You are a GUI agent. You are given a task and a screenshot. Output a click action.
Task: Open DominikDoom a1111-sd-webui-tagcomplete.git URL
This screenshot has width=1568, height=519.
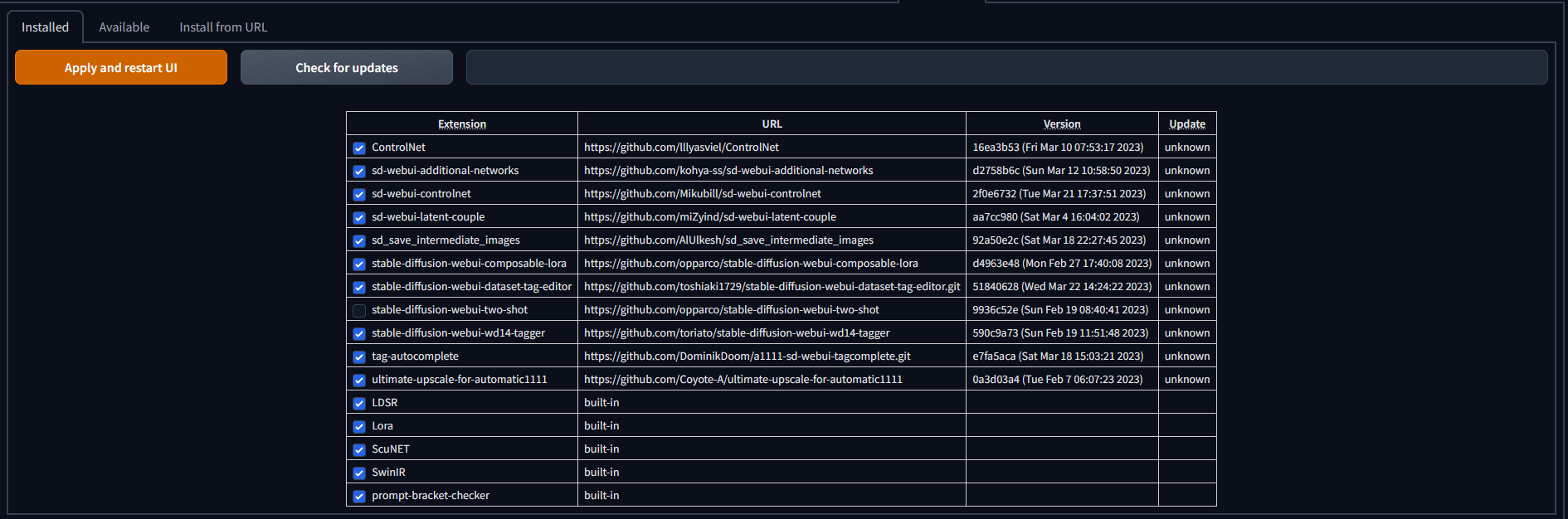(747, 356)
